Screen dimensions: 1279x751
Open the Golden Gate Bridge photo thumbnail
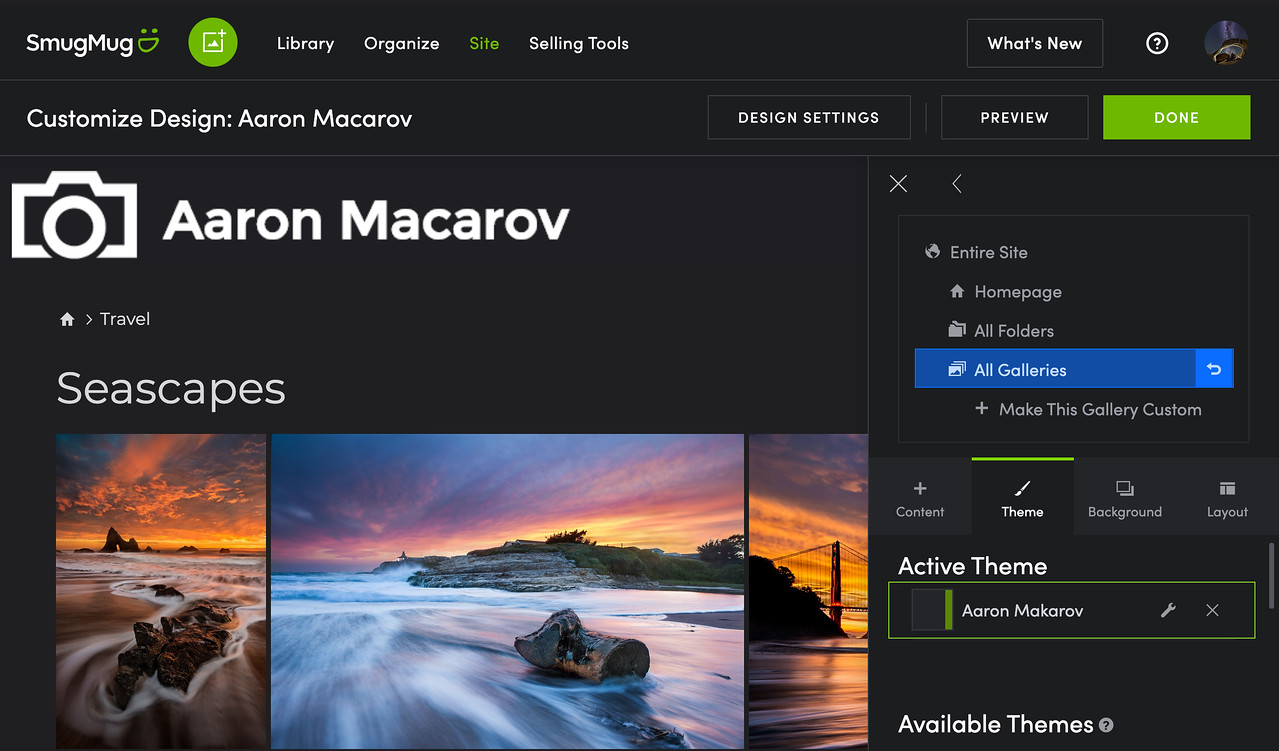(808, 591)
